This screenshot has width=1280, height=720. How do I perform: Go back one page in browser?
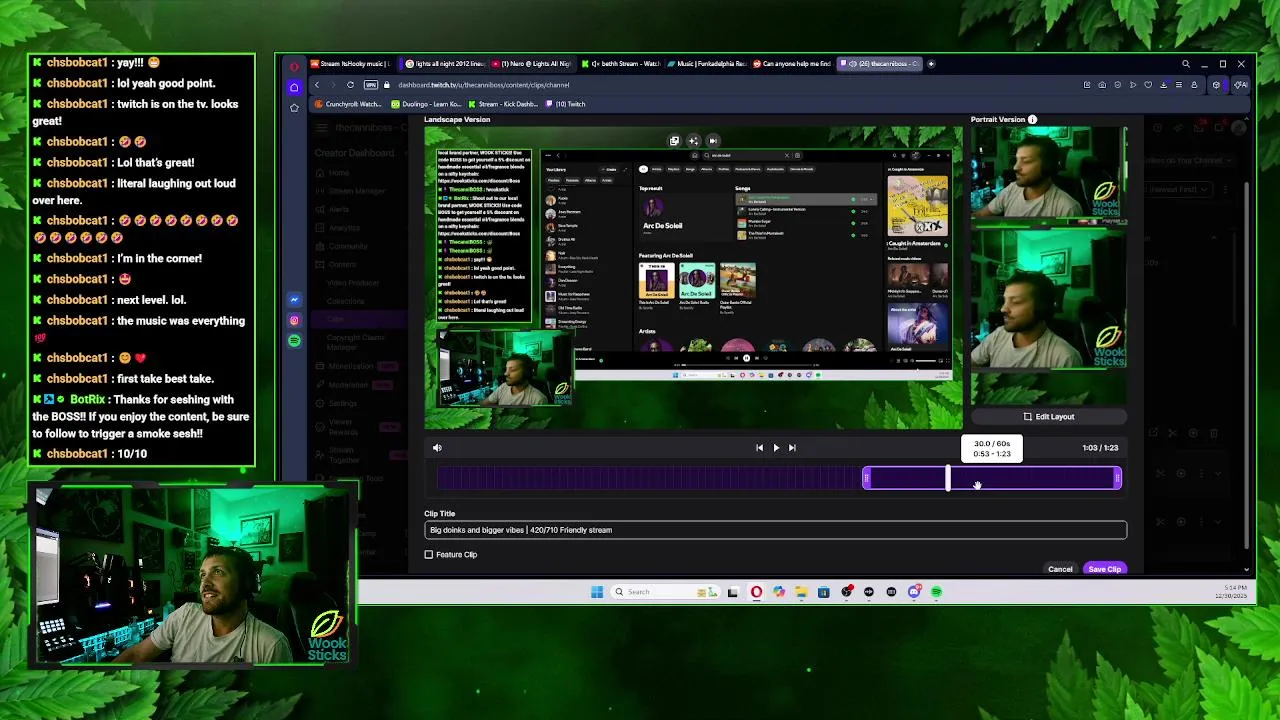(317, 85)
